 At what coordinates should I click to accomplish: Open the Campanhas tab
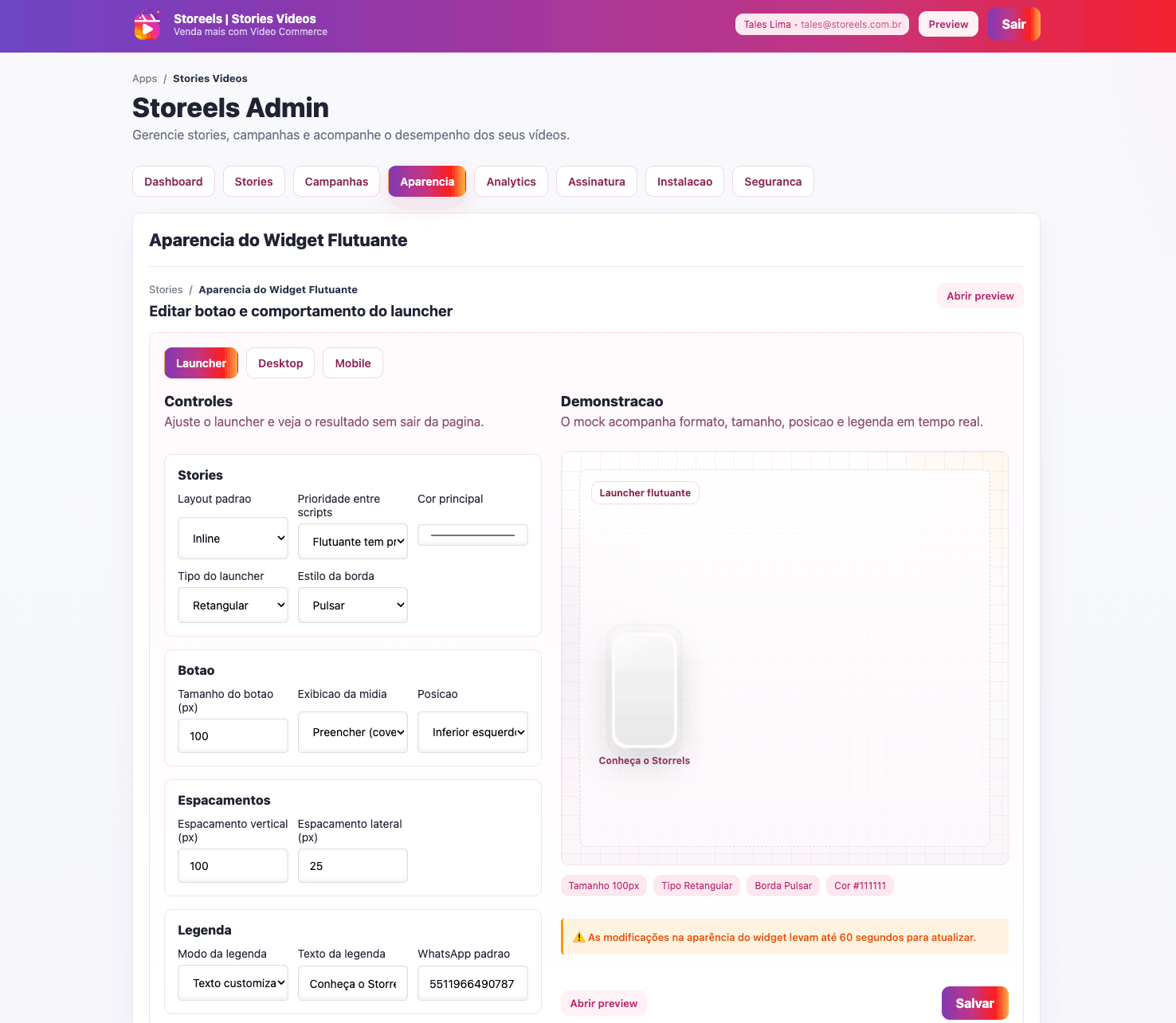click(336, 181)
